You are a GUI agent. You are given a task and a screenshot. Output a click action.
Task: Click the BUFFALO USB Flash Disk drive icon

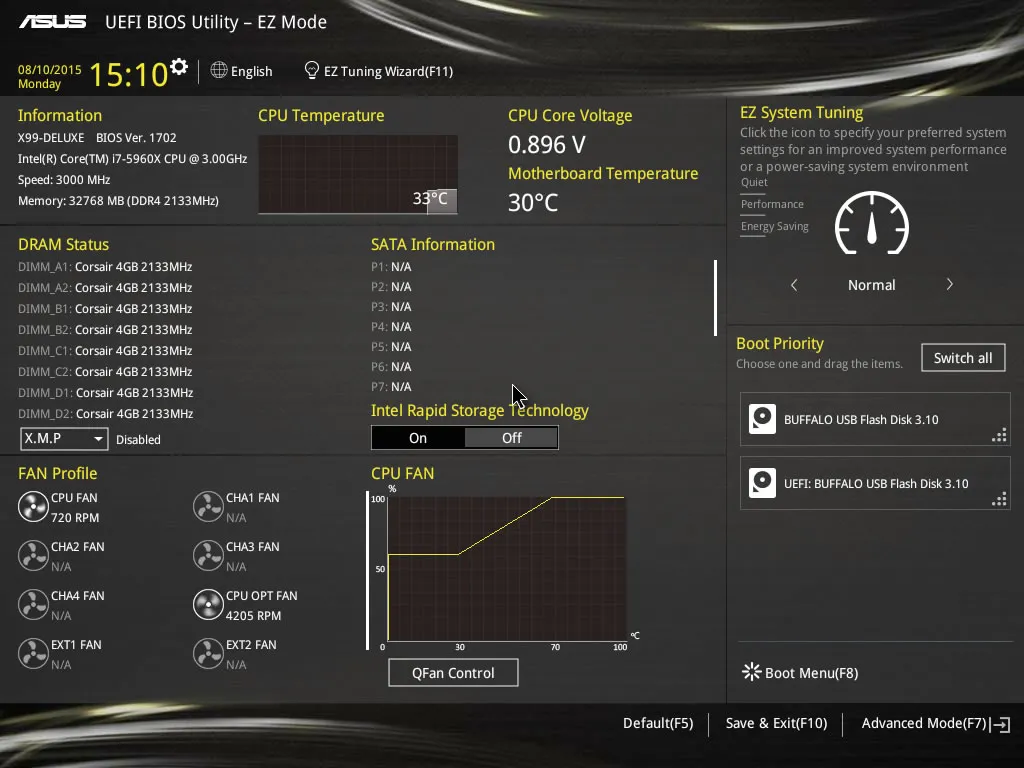click(x=762, y=419)
